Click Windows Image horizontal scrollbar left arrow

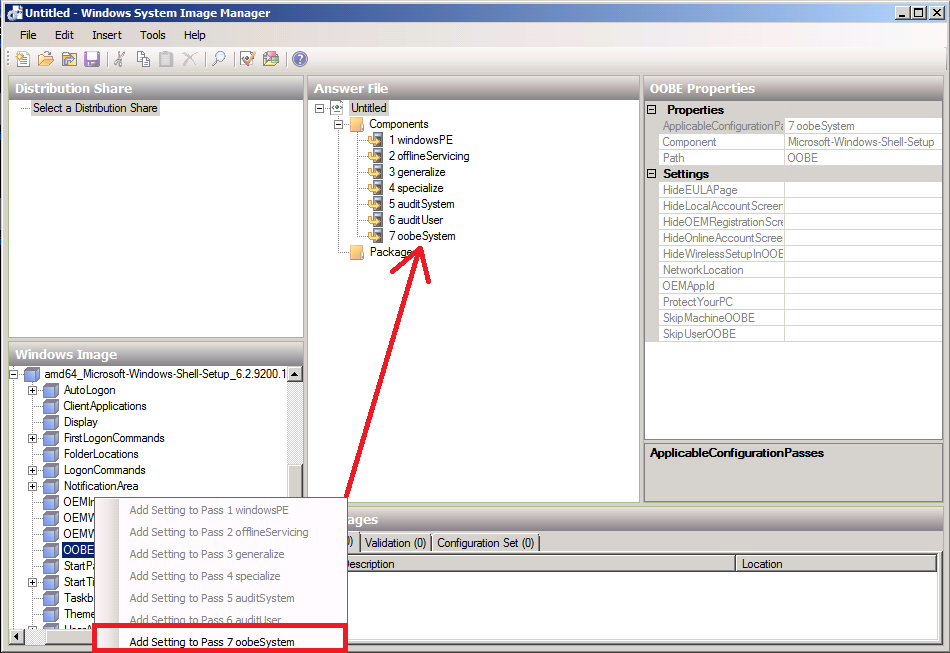pos(17,637)
